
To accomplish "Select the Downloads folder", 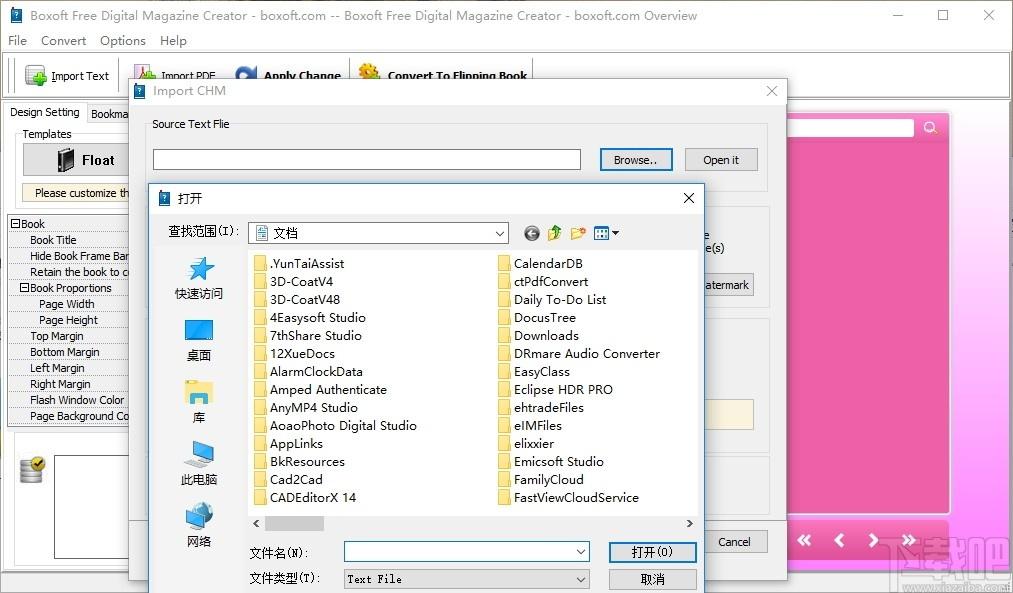I will [x=539, y=336].
